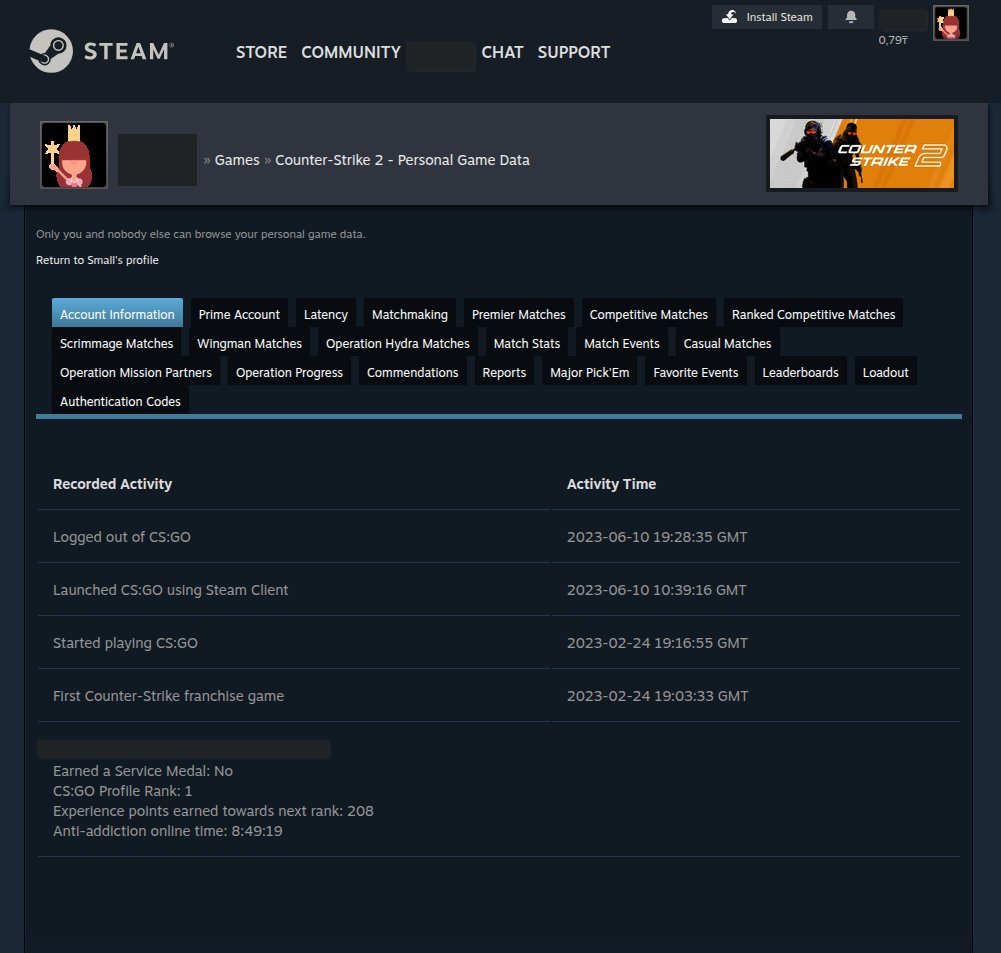Select the Loadout tab
This screenshot has height=953, width=1001.
coord(885,372)
